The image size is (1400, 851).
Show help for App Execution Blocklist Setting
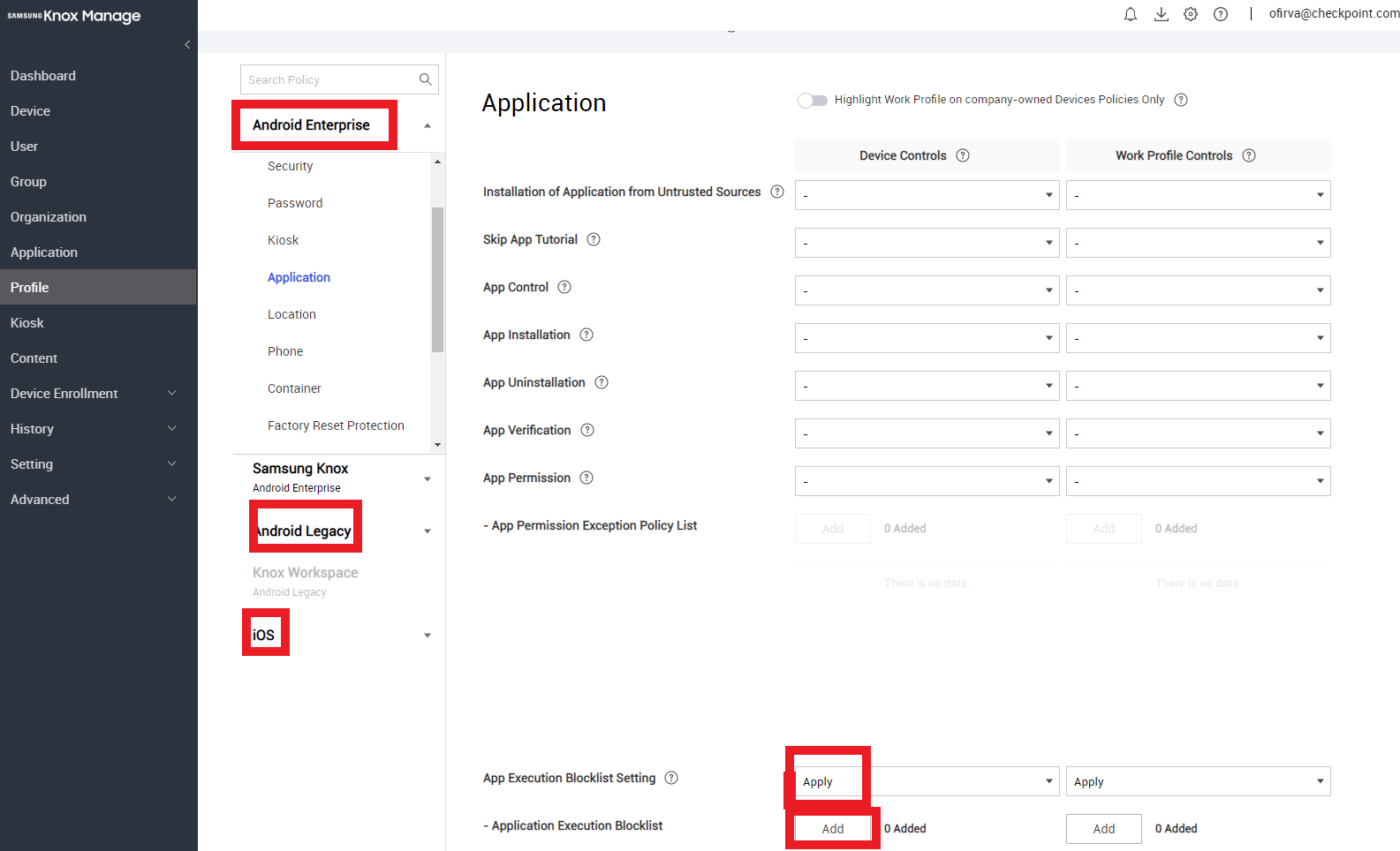pos(671,778)
